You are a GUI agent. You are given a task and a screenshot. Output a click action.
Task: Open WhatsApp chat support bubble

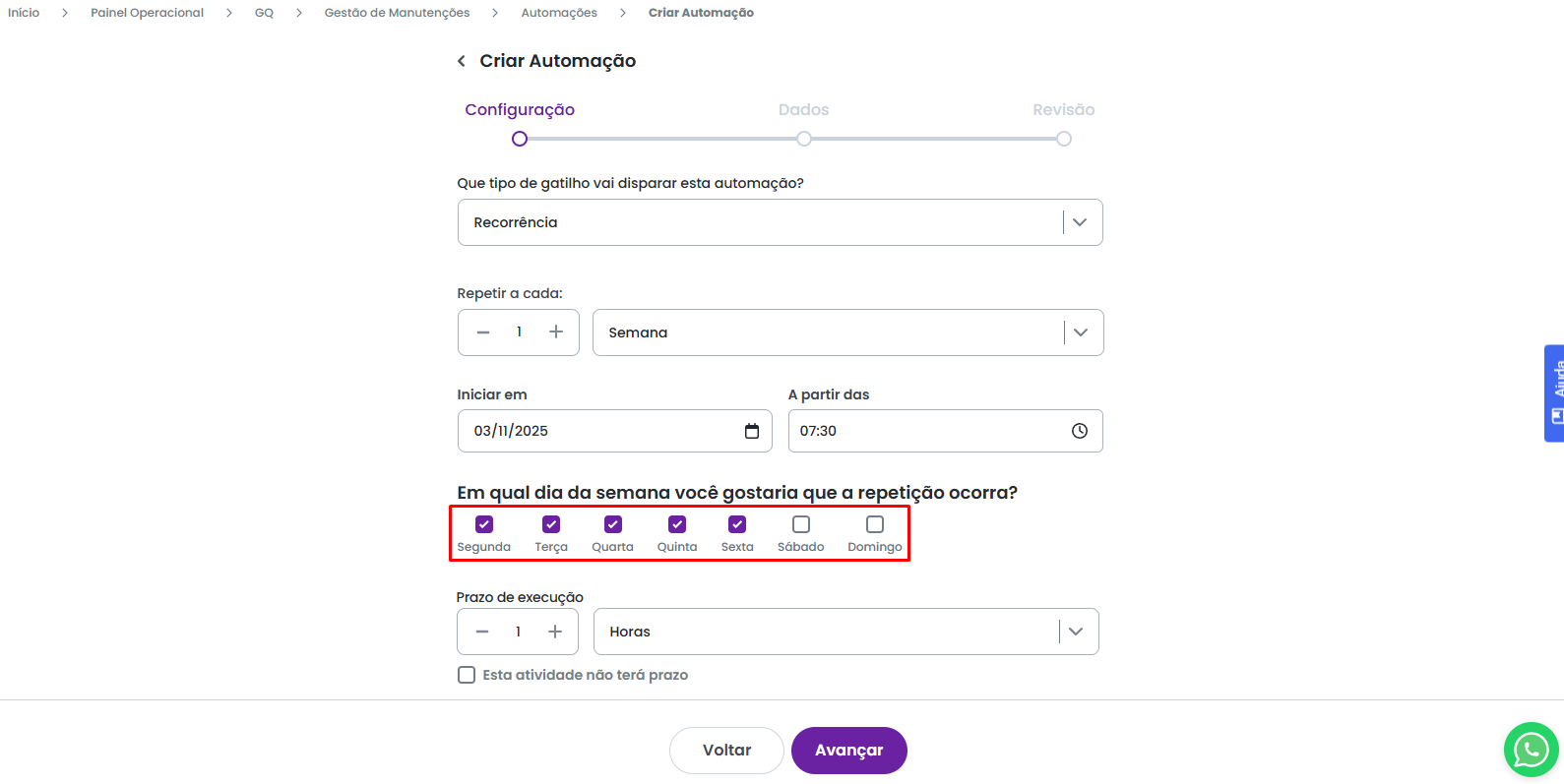(x=1531, y=750)
